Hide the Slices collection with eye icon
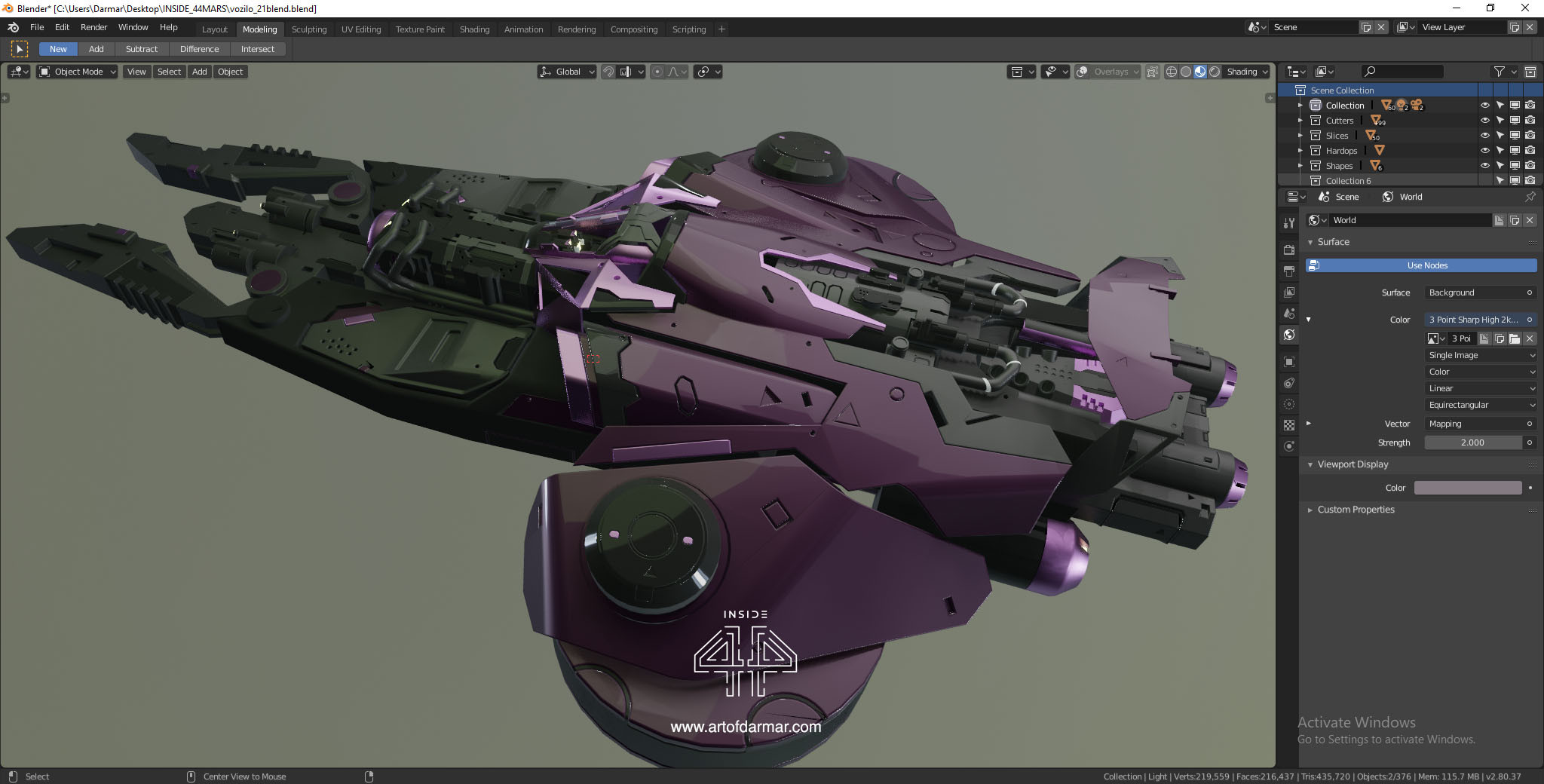 [x=1485, y=136]
